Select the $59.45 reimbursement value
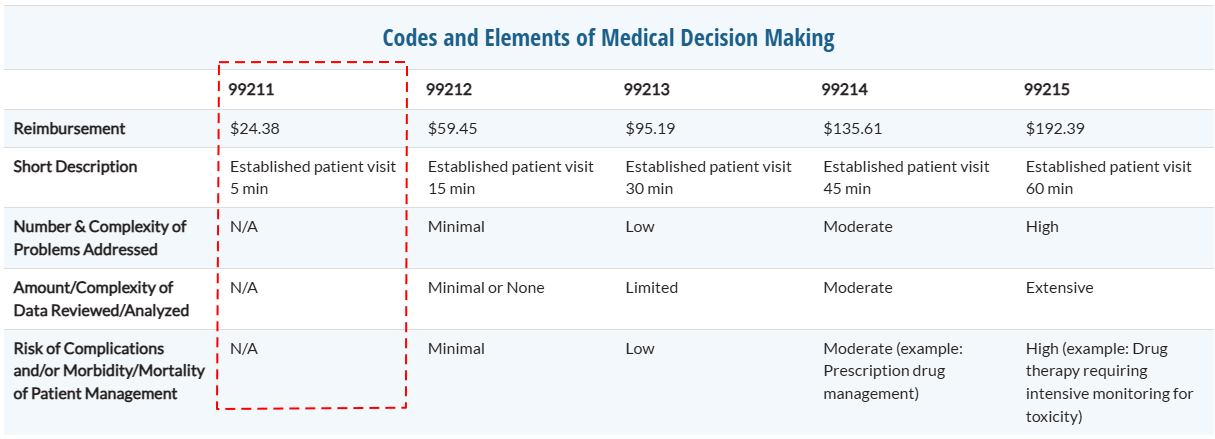 453,128
